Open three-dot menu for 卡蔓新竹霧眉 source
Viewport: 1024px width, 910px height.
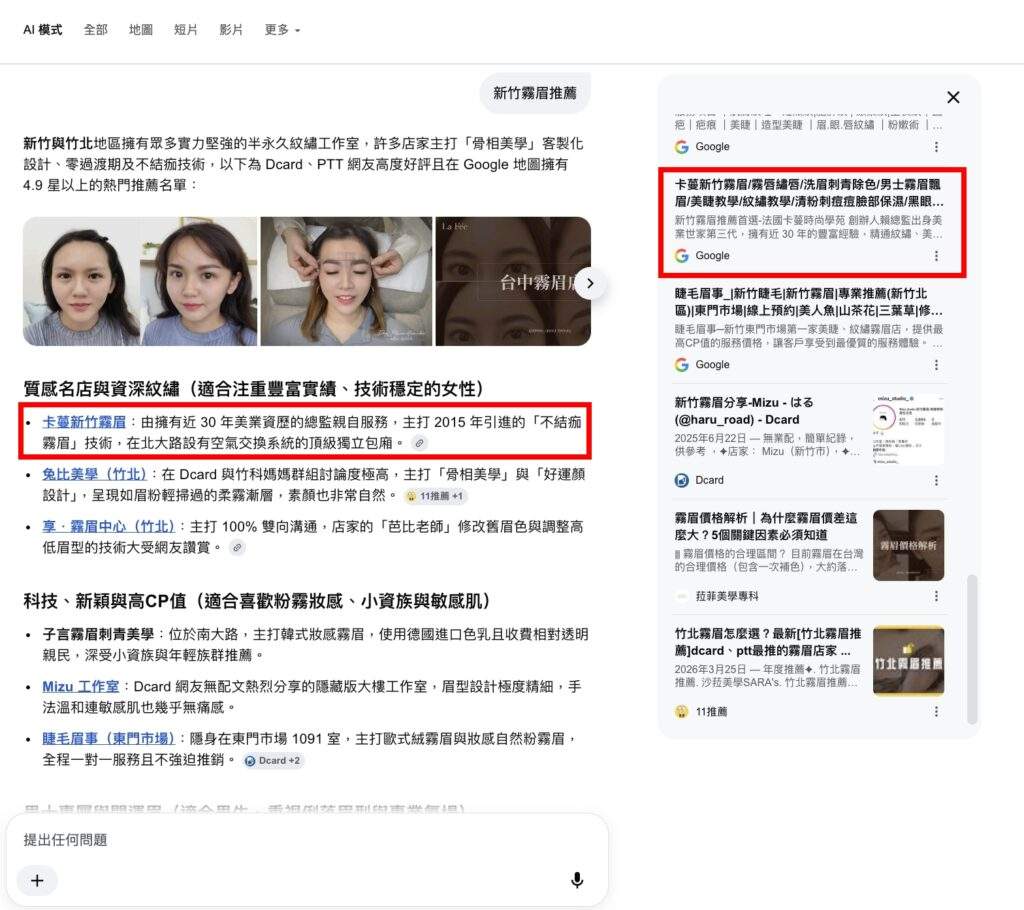click(936, 256)
